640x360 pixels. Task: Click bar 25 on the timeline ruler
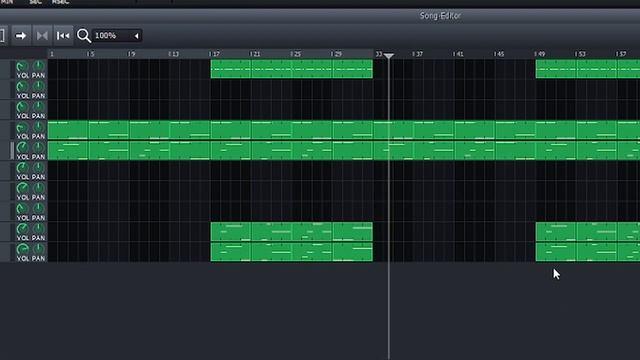296,54
